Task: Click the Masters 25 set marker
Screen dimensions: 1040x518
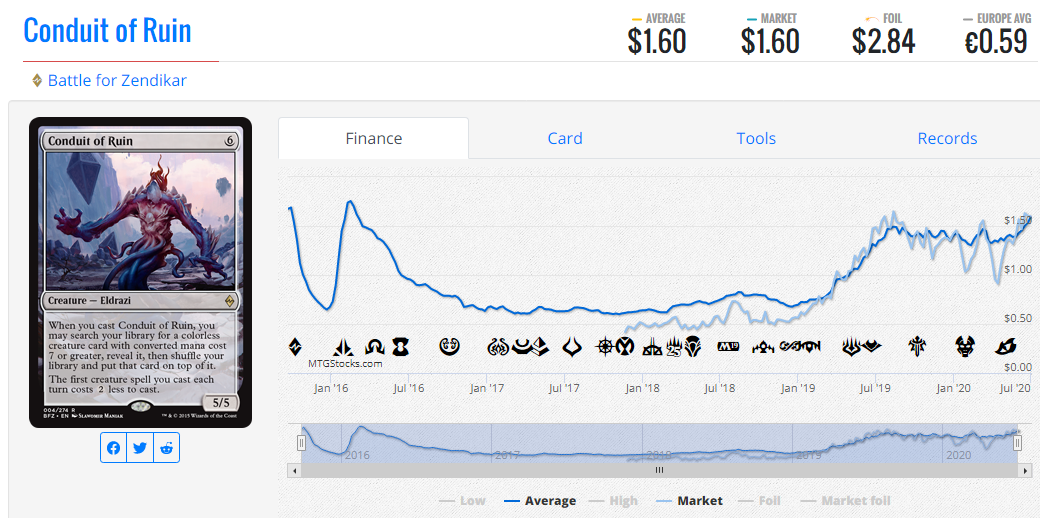Action: pos(675,346)
